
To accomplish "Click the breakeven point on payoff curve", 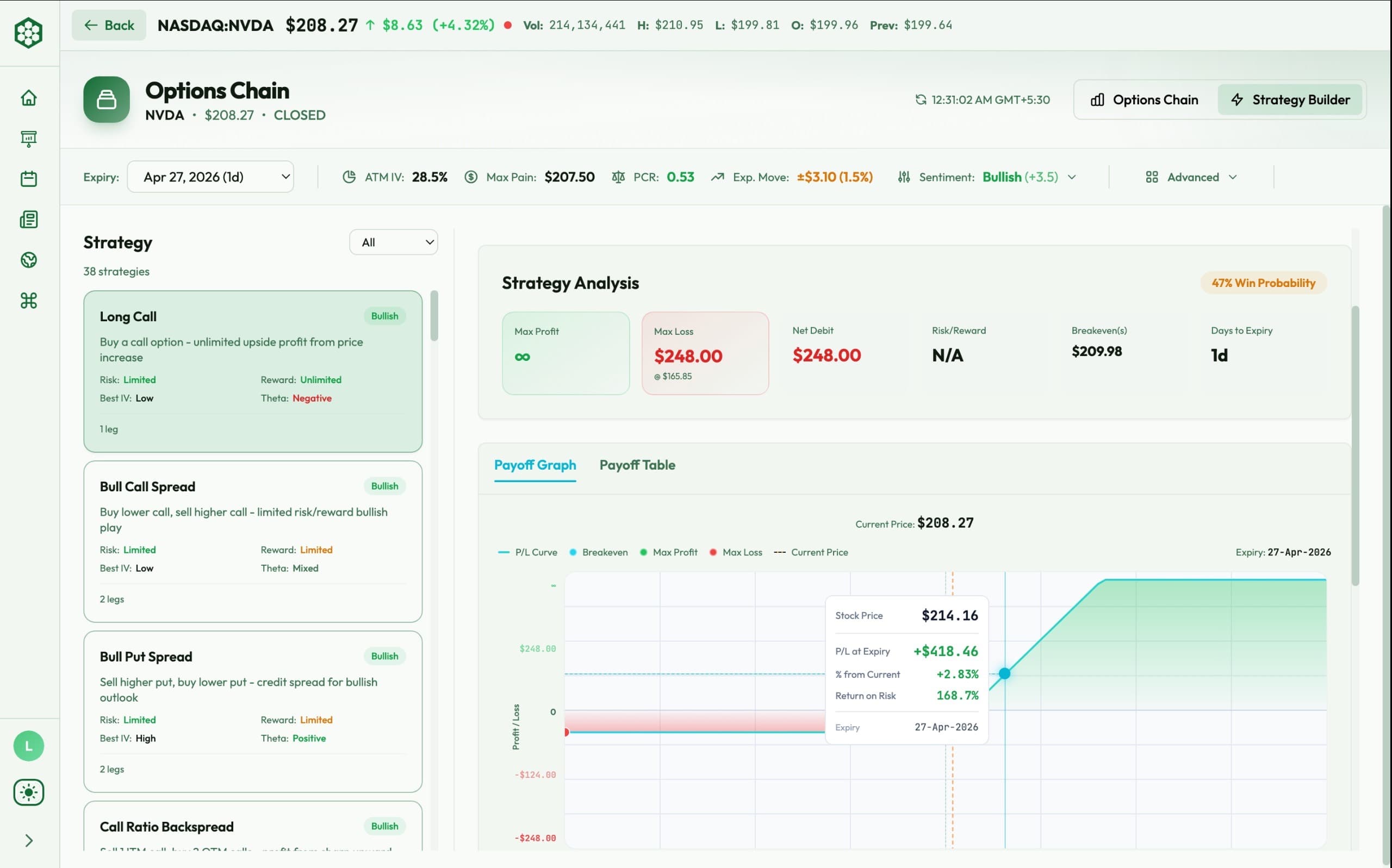I will (1004, 673).
